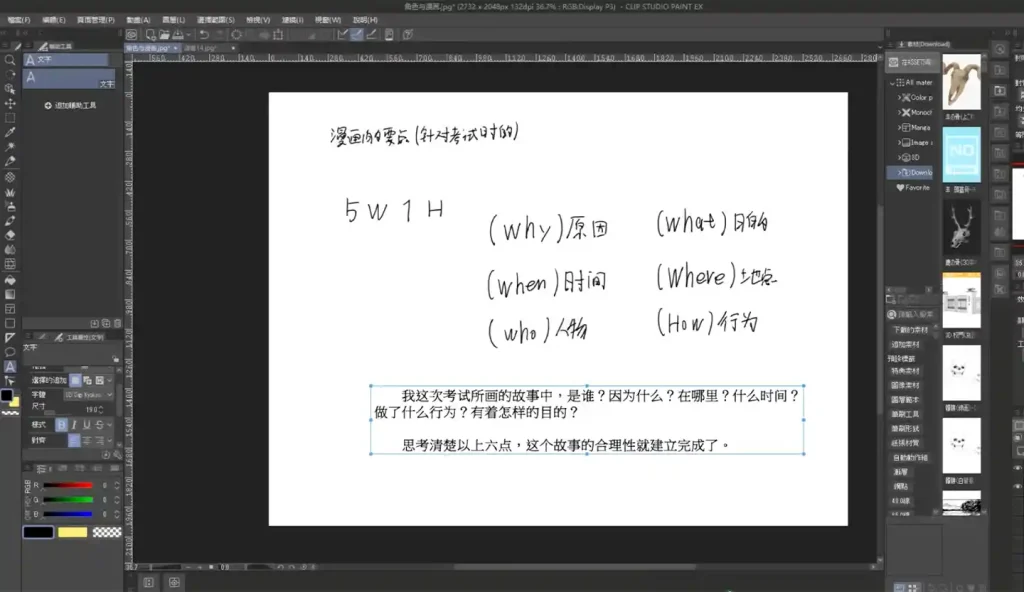This screenshot has width=1024, height=592.
Task: Click the Open file folder icon
Action: tap(162, 34)
